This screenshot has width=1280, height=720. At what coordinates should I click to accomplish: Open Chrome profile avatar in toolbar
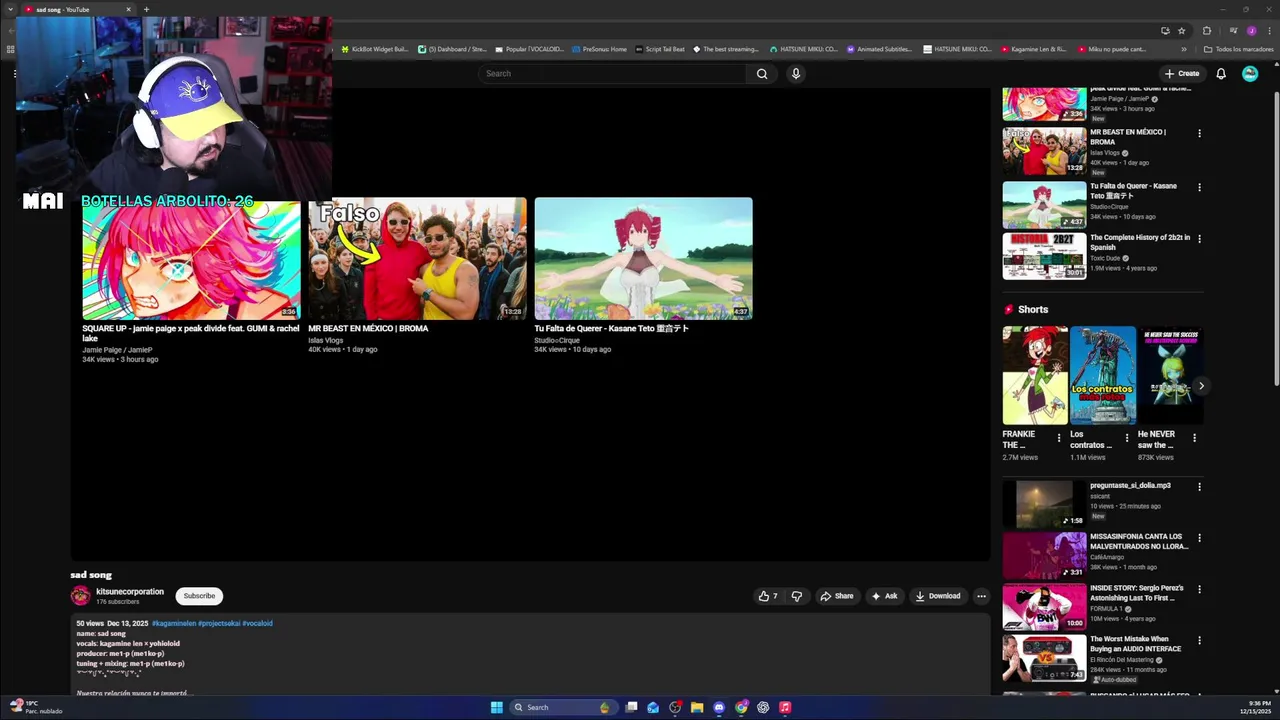coord(1251,30)
